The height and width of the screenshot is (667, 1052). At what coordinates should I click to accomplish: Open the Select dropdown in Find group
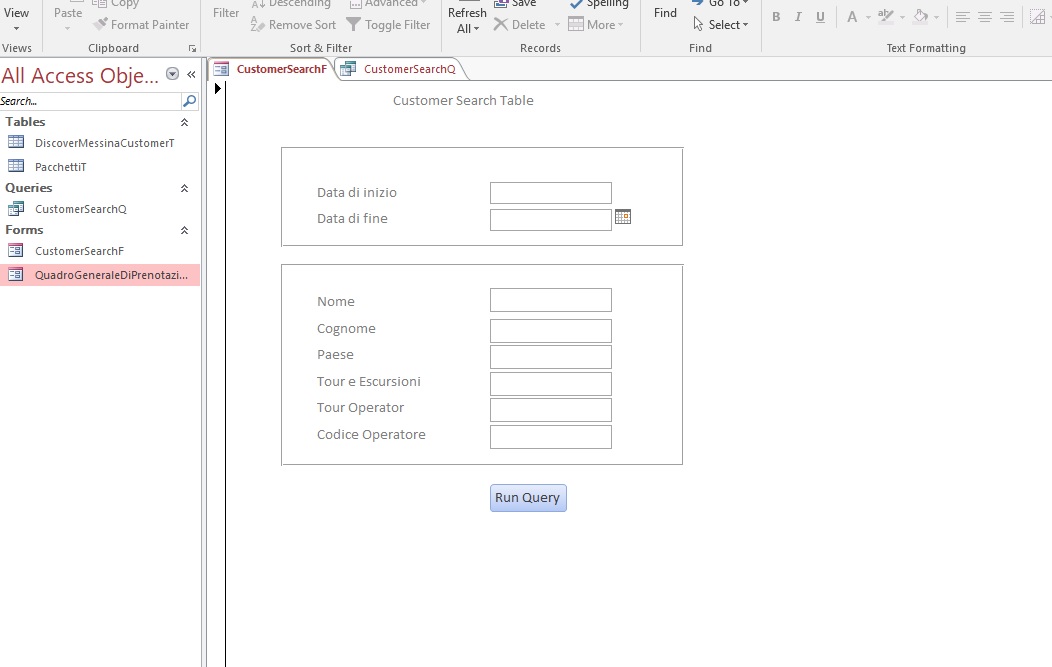(722, 25)
